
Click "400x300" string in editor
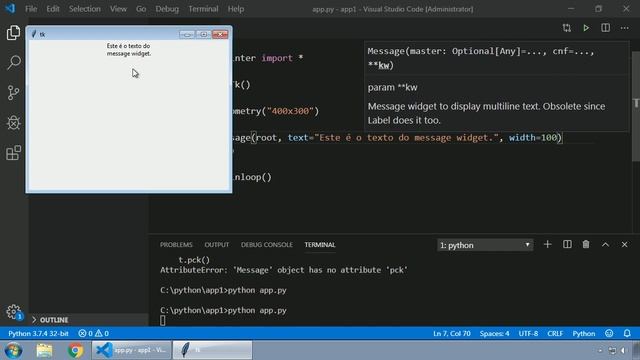[x=290, y=111]
